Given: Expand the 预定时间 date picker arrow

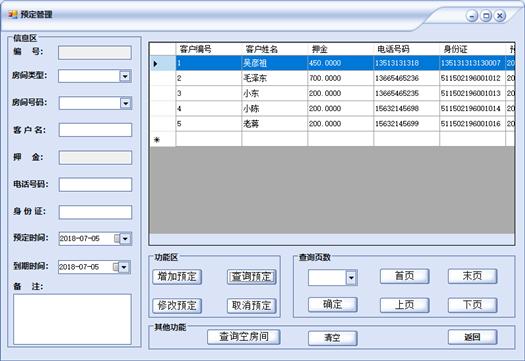Looking at the screenshot, I should 125,239.
